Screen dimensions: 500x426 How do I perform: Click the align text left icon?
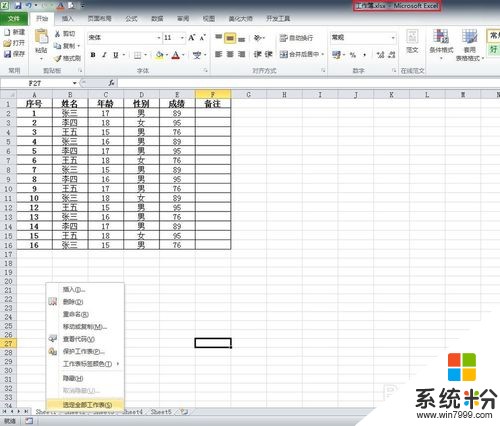218,54
